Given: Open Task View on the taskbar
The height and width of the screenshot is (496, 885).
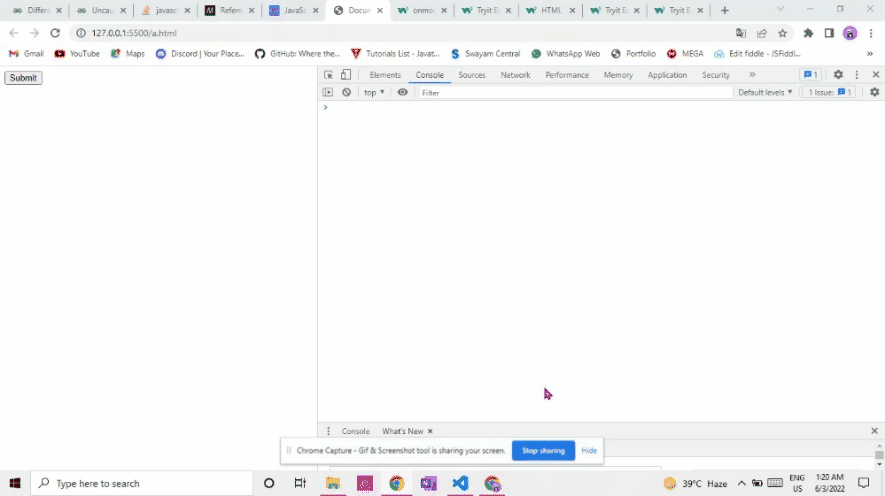Looking at the screenshot, I should (x=300, y=483).
